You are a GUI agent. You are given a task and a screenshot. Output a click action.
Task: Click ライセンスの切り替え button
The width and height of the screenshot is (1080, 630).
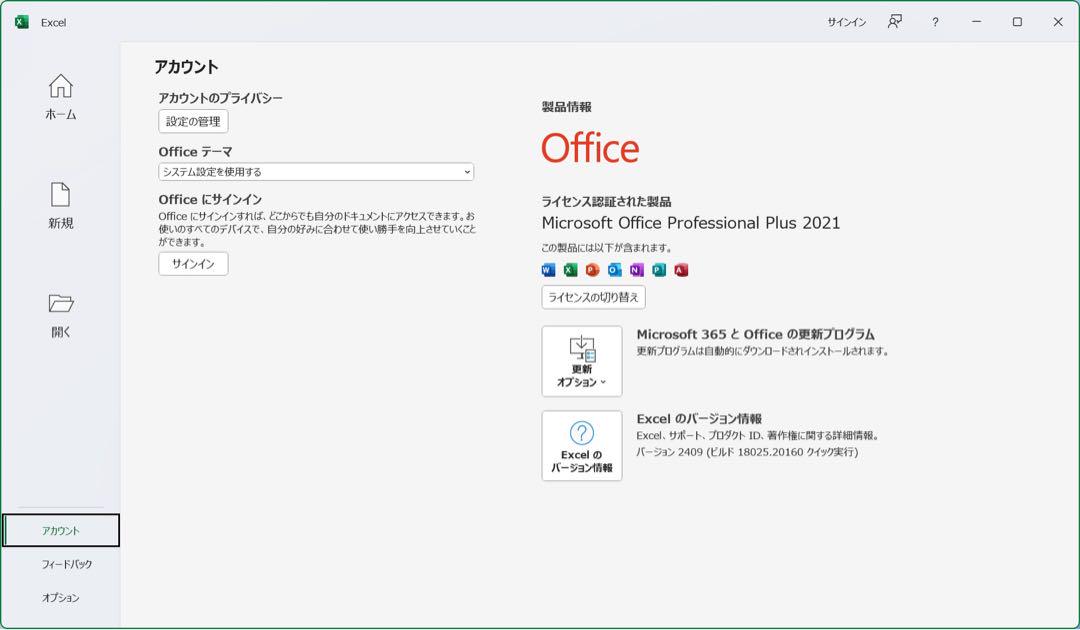point(594,297)
